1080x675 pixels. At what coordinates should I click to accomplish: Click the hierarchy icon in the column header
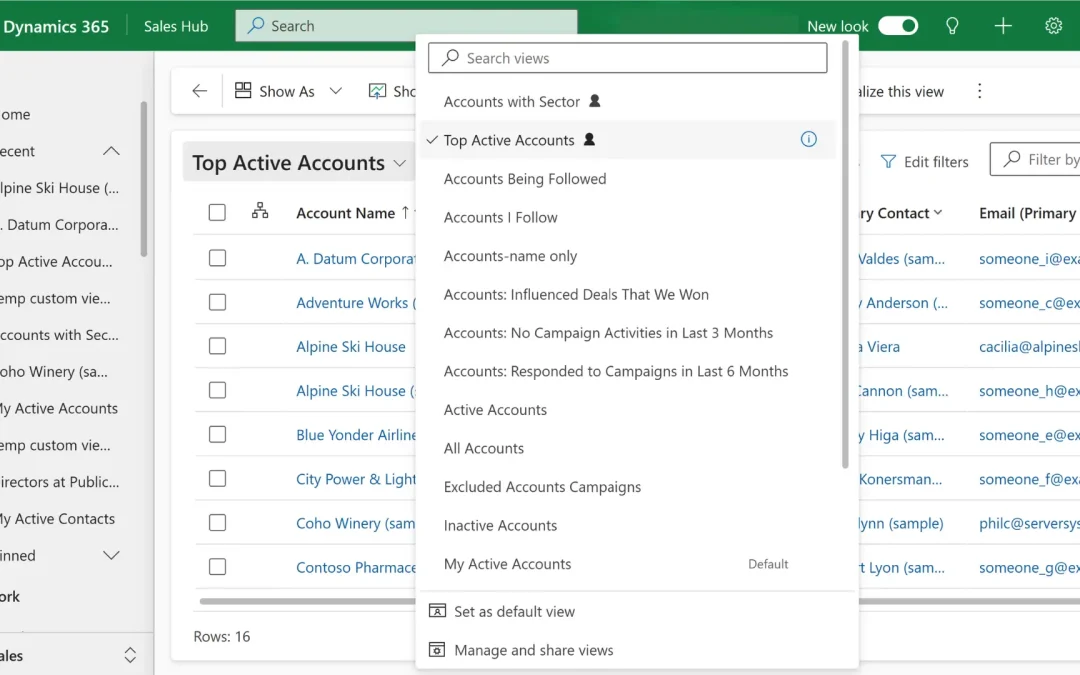point(260,211)
